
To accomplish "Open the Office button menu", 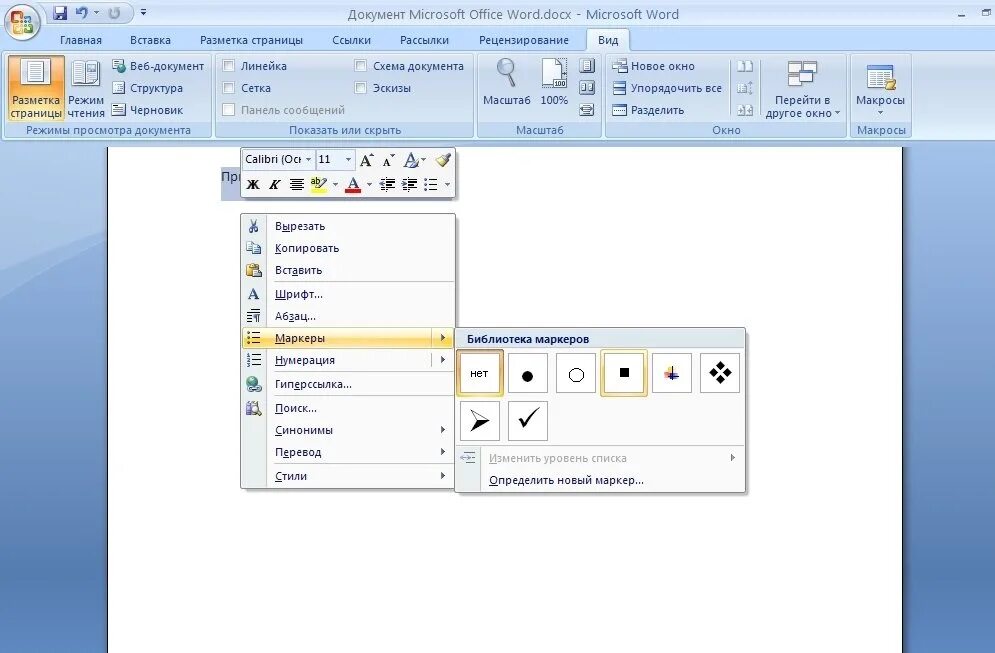I will click(x=22, y=21).
